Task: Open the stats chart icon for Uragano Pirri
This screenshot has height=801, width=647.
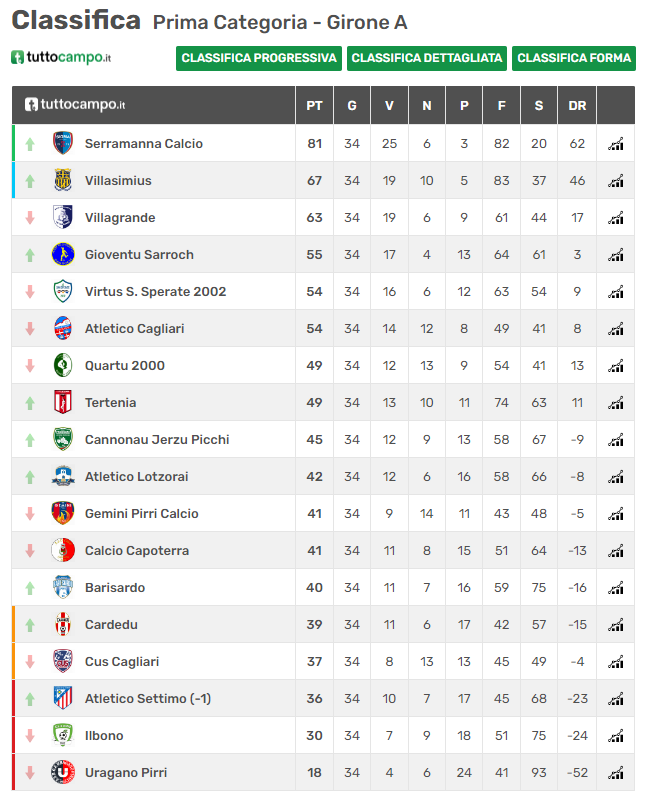Action: point(615,772)
